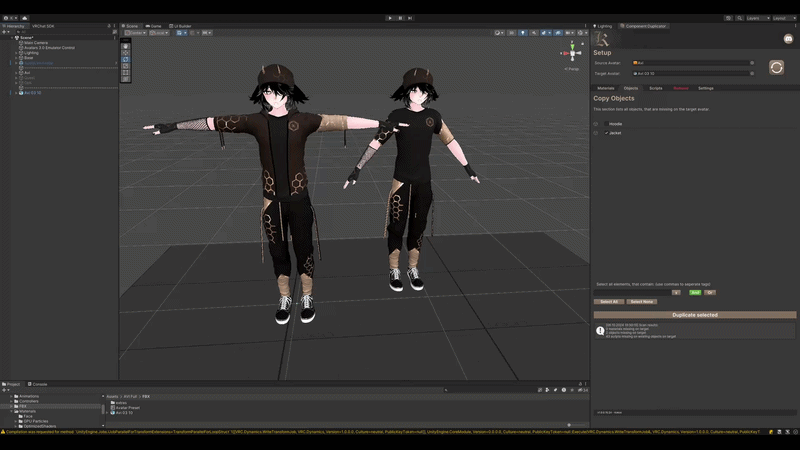
Task: Click the refresh scan icon beside avatar fields
Action: [776, 67]
